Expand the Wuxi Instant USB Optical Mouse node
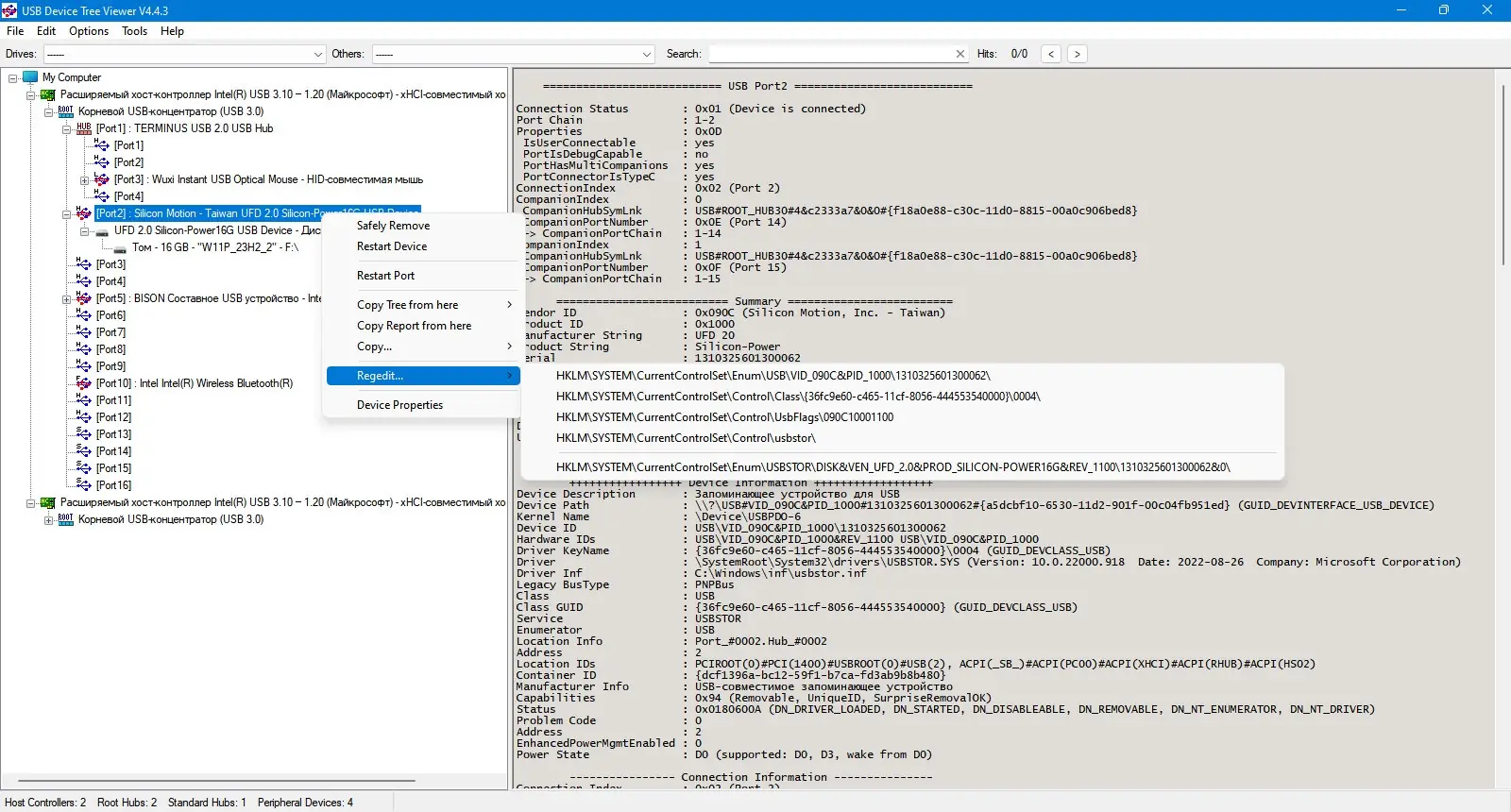 tap(85, 179)
